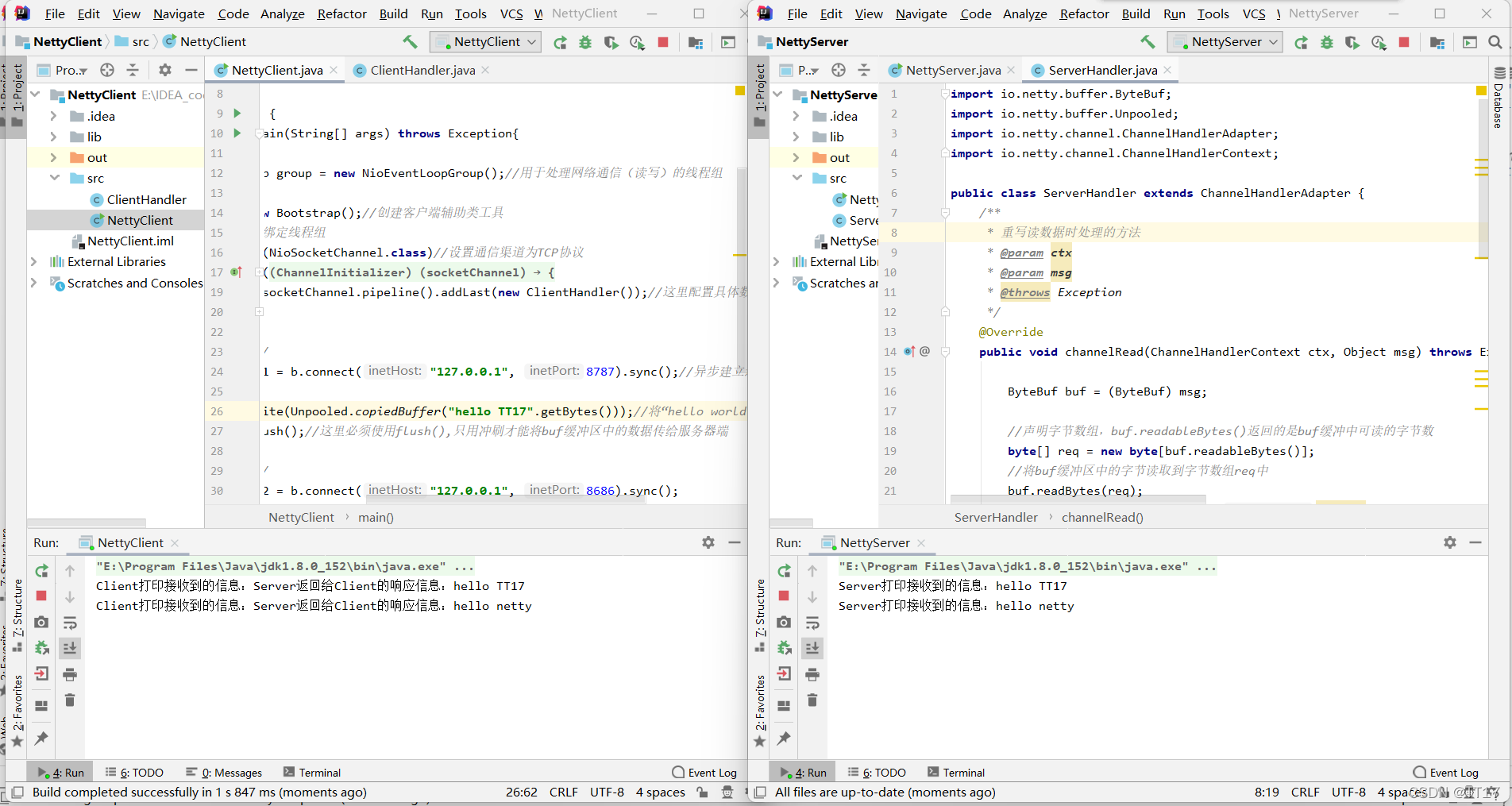The image size is (1512, 806).
Task: Open Event Log in NettyClient window
Action: (x=704, y=772)
